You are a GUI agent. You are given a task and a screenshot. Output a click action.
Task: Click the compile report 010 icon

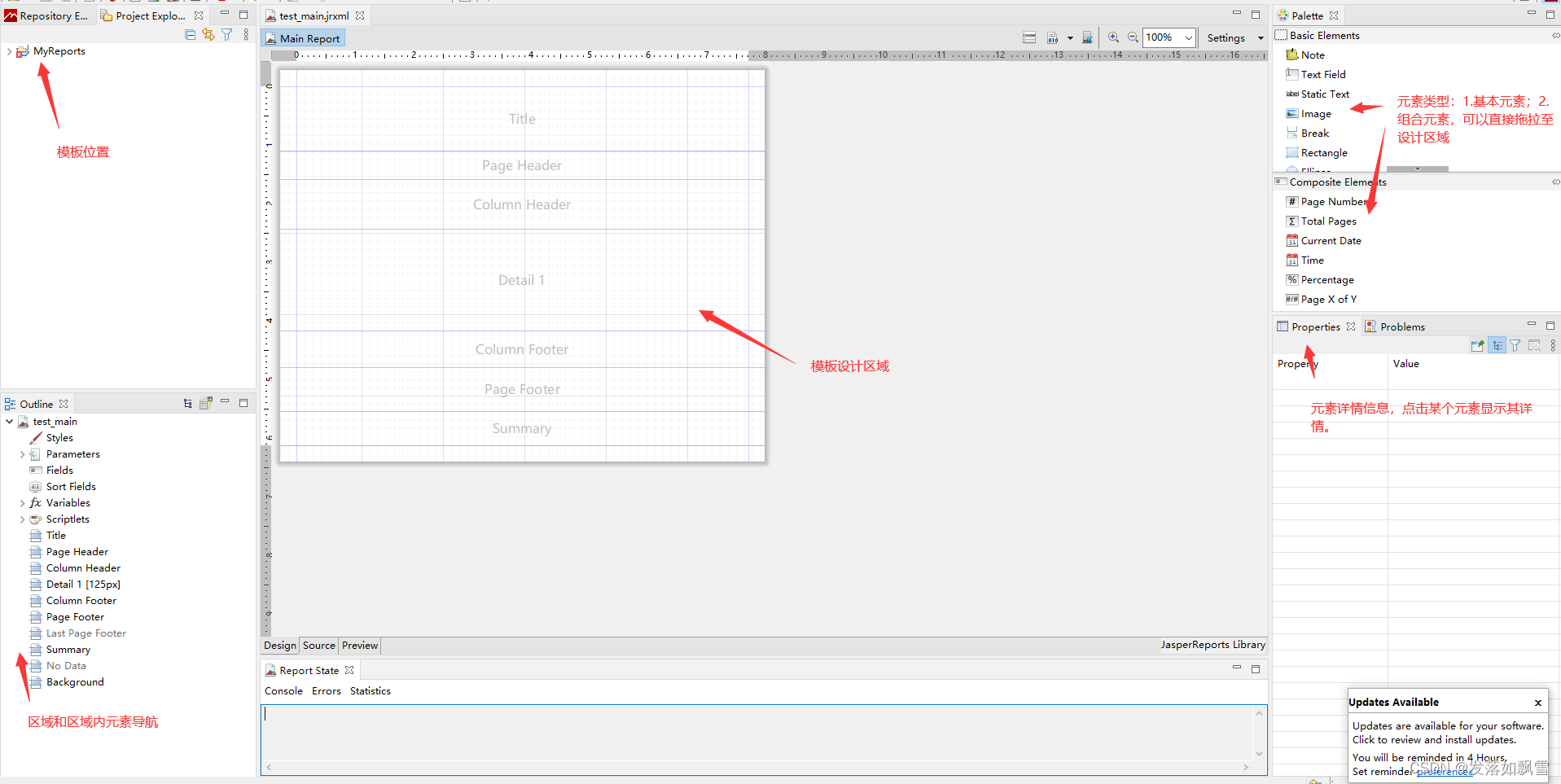coord(1053,37)
